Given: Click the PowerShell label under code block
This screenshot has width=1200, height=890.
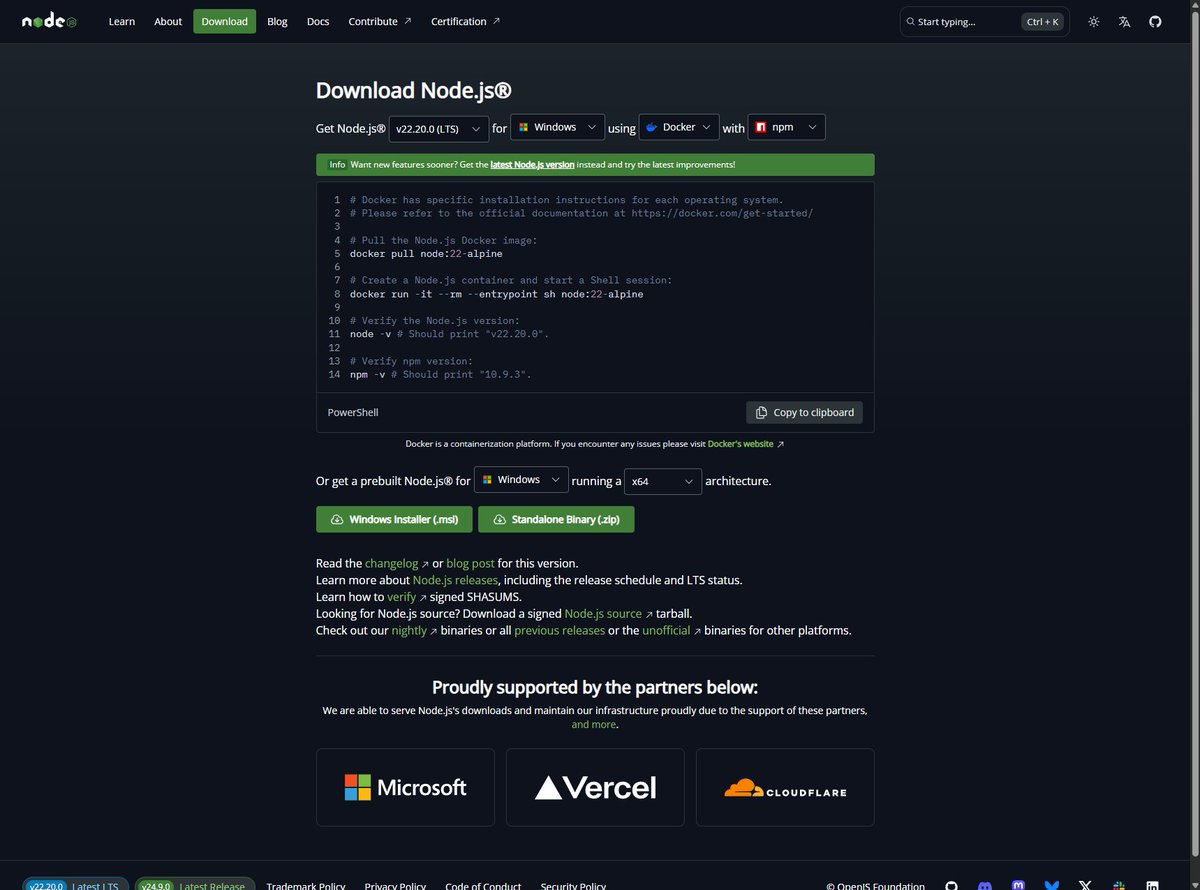Looking at the screenshot, I should 353,412.
